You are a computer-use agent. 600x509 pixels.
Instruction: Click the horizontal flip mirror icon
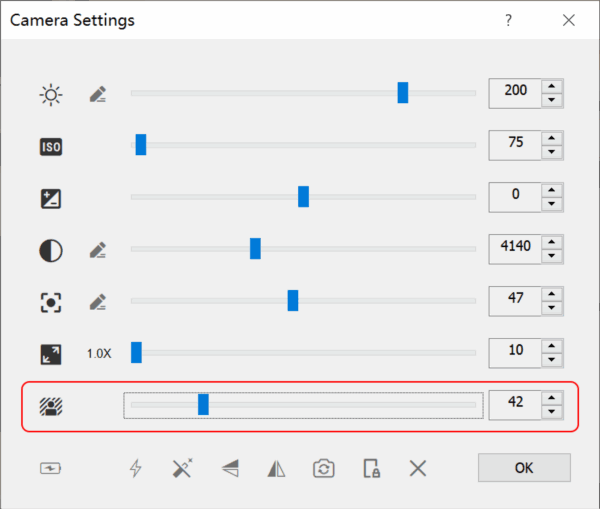point(277,468)
